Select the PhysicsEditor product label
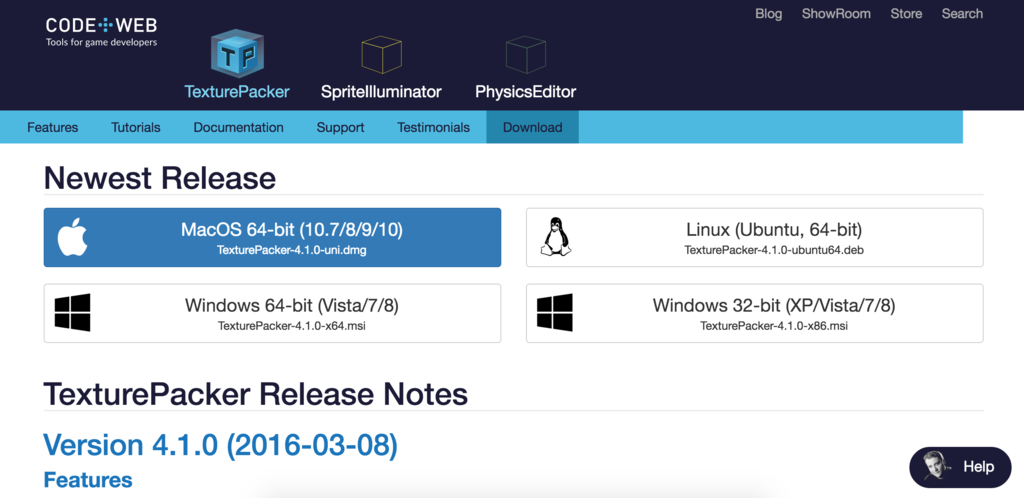The width and height of the screenshot is (1024, 498). click(526, 91)
